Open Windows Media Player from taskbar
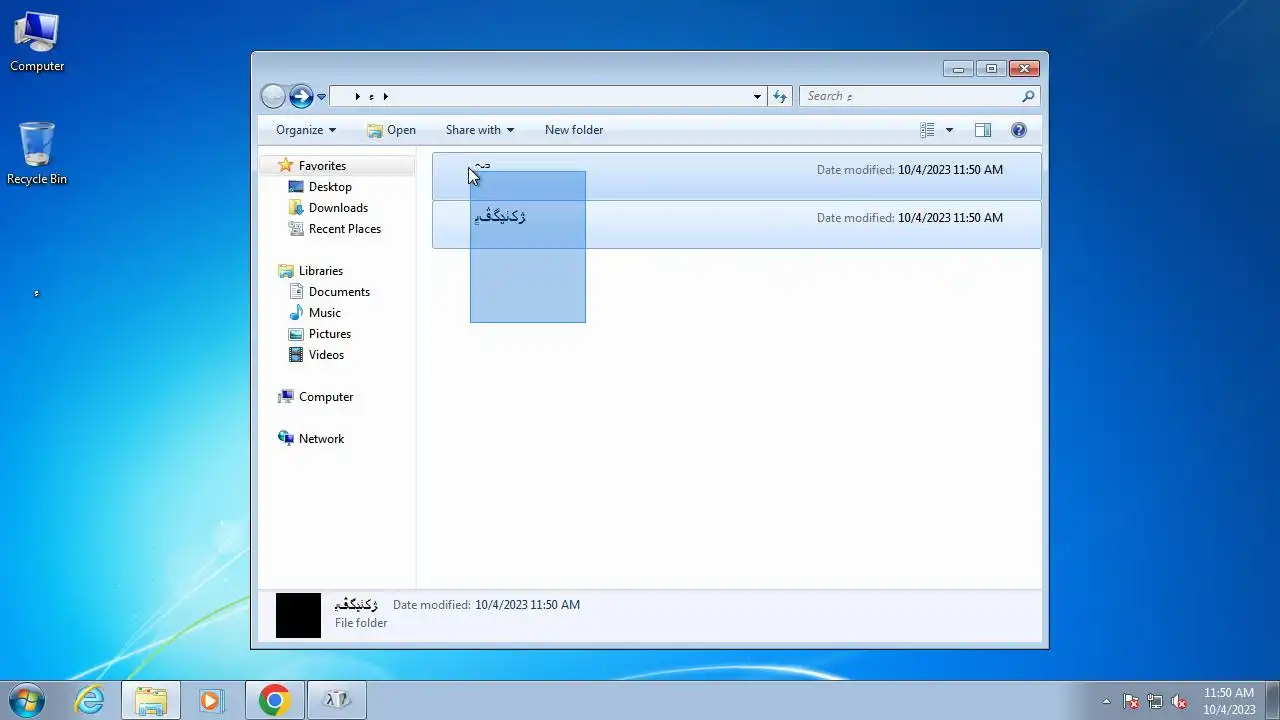Image resolution: width=1280 pixels, height=720 pixels. (211, 700)
